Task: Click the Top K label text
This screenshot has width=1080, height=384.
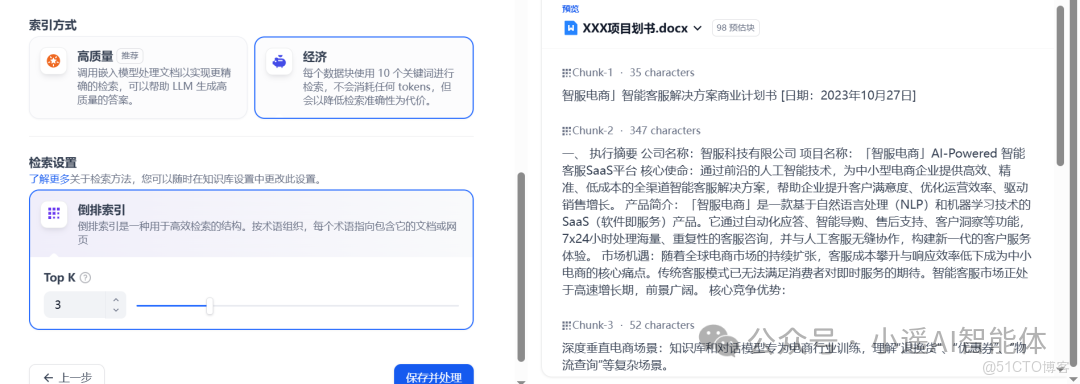Action: (x=60, y=278)
